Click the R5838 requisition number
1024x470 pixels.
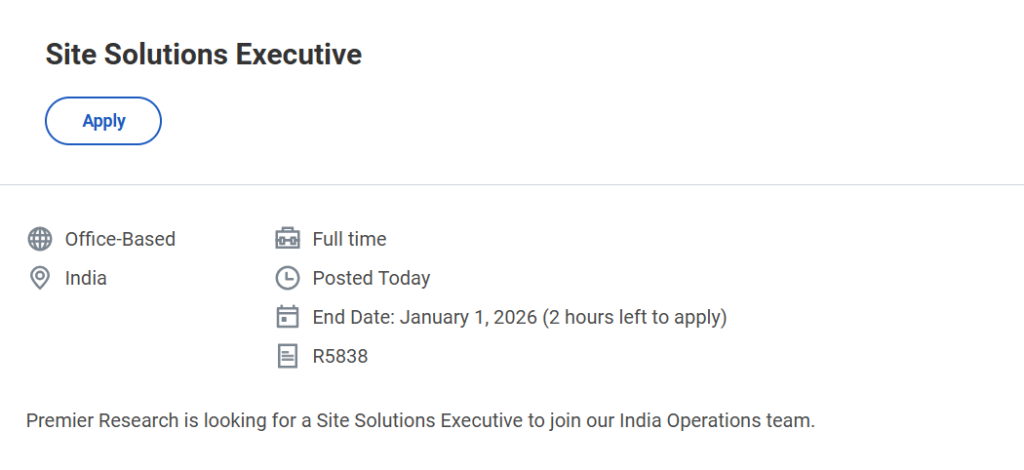(x=340, y=356)
